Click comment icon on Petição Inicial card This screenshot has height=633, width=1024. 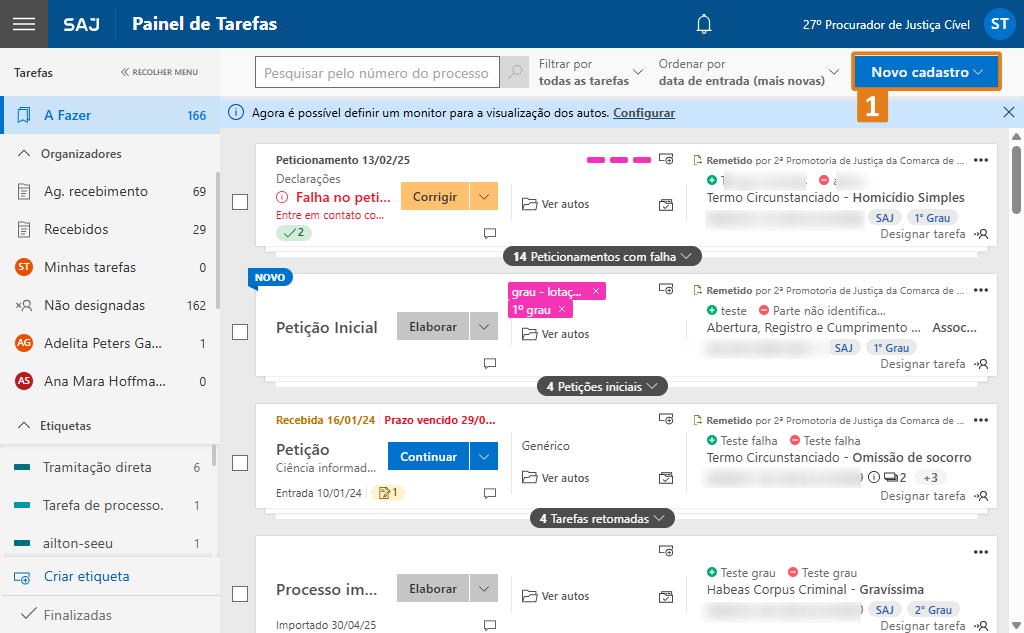(x=490, y=363)
